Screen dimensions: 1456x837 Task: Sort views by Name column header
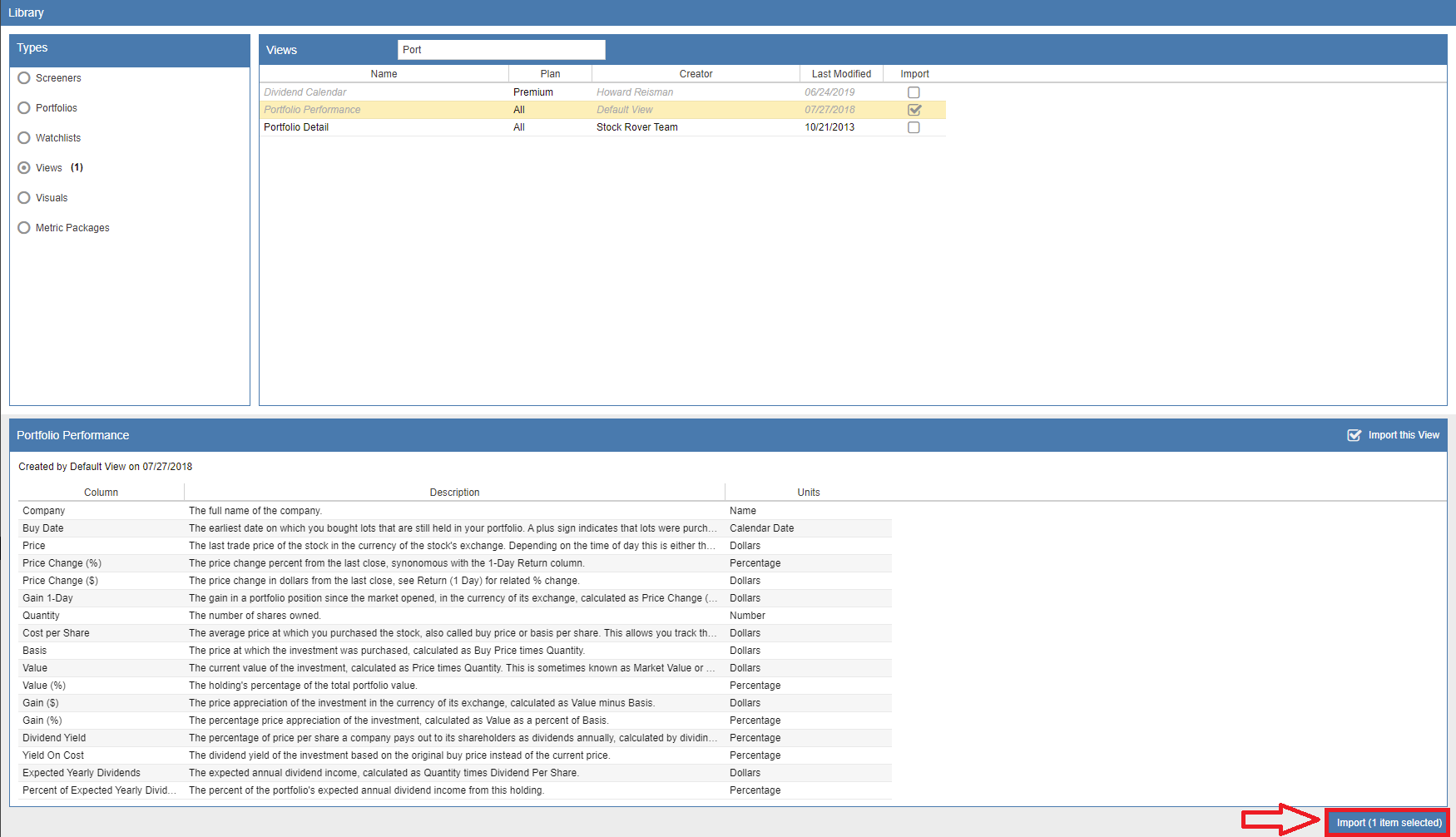[x=384, y=74]
